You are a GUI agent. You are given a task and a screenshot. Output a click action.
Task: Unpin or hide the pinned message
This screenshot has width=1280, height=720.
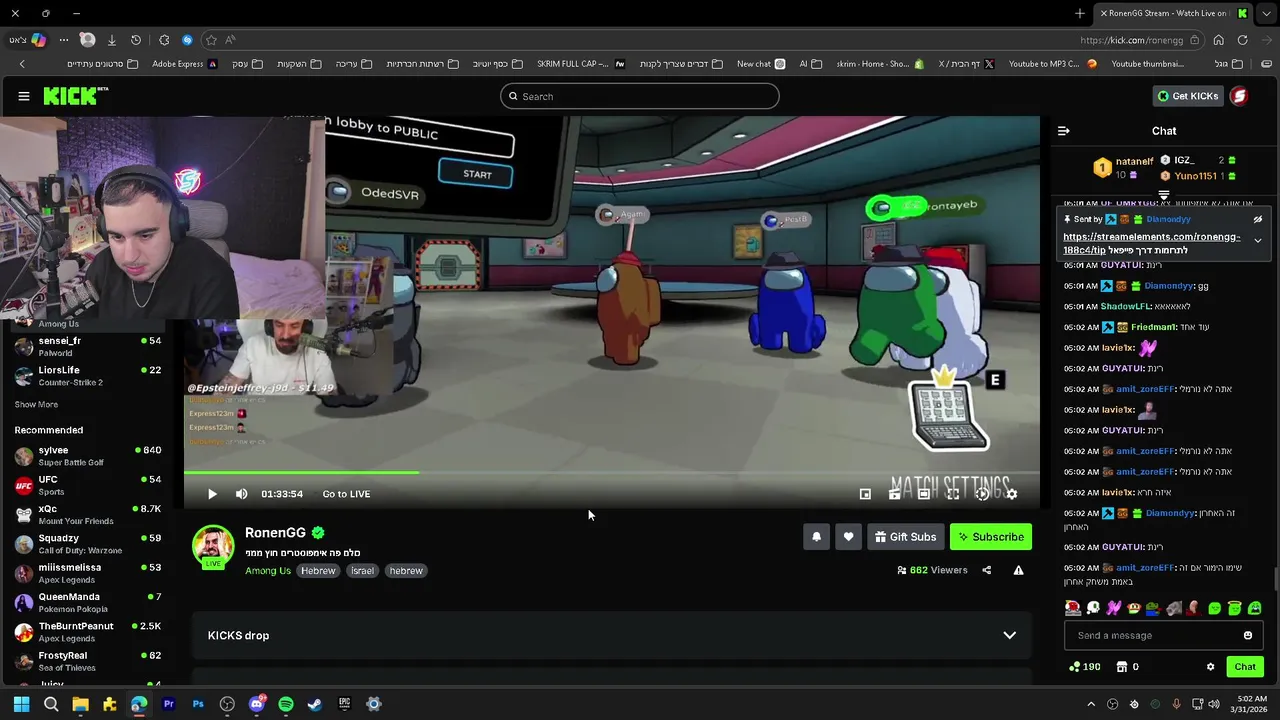1258,220
